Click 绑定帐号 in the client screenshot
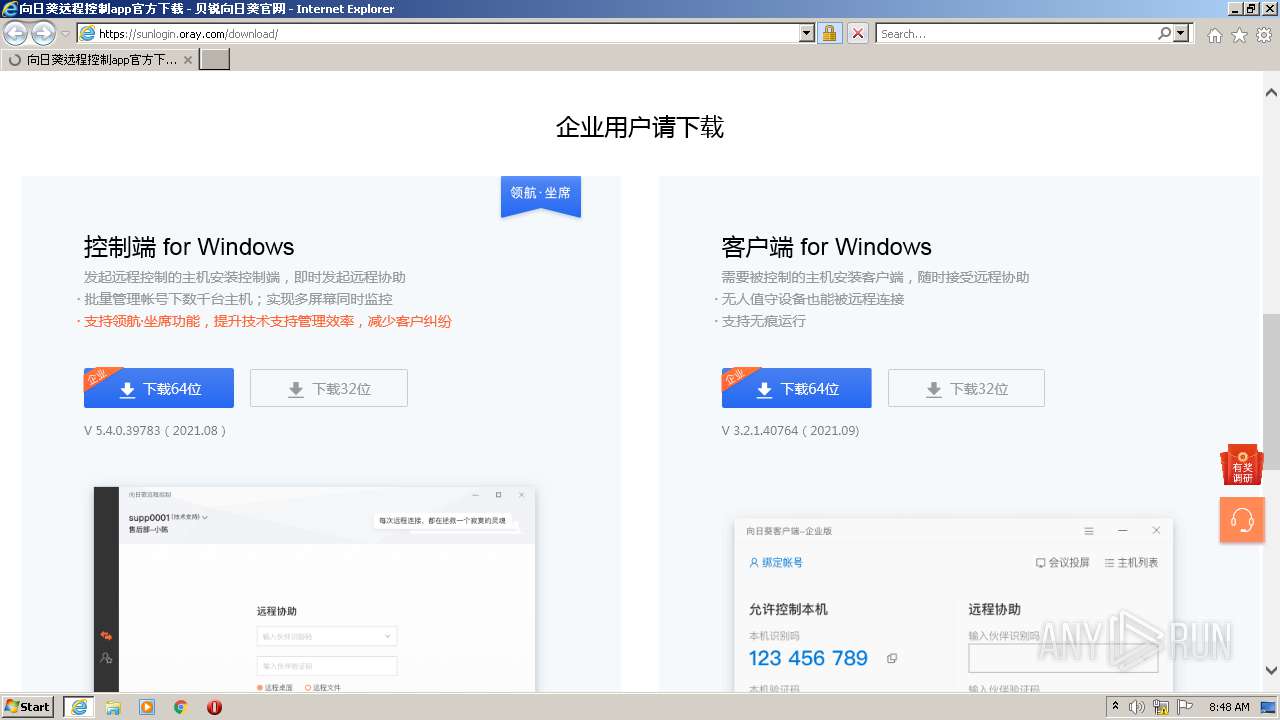The height and width of the screenshot is (720, 1280). tap(776, 563)
